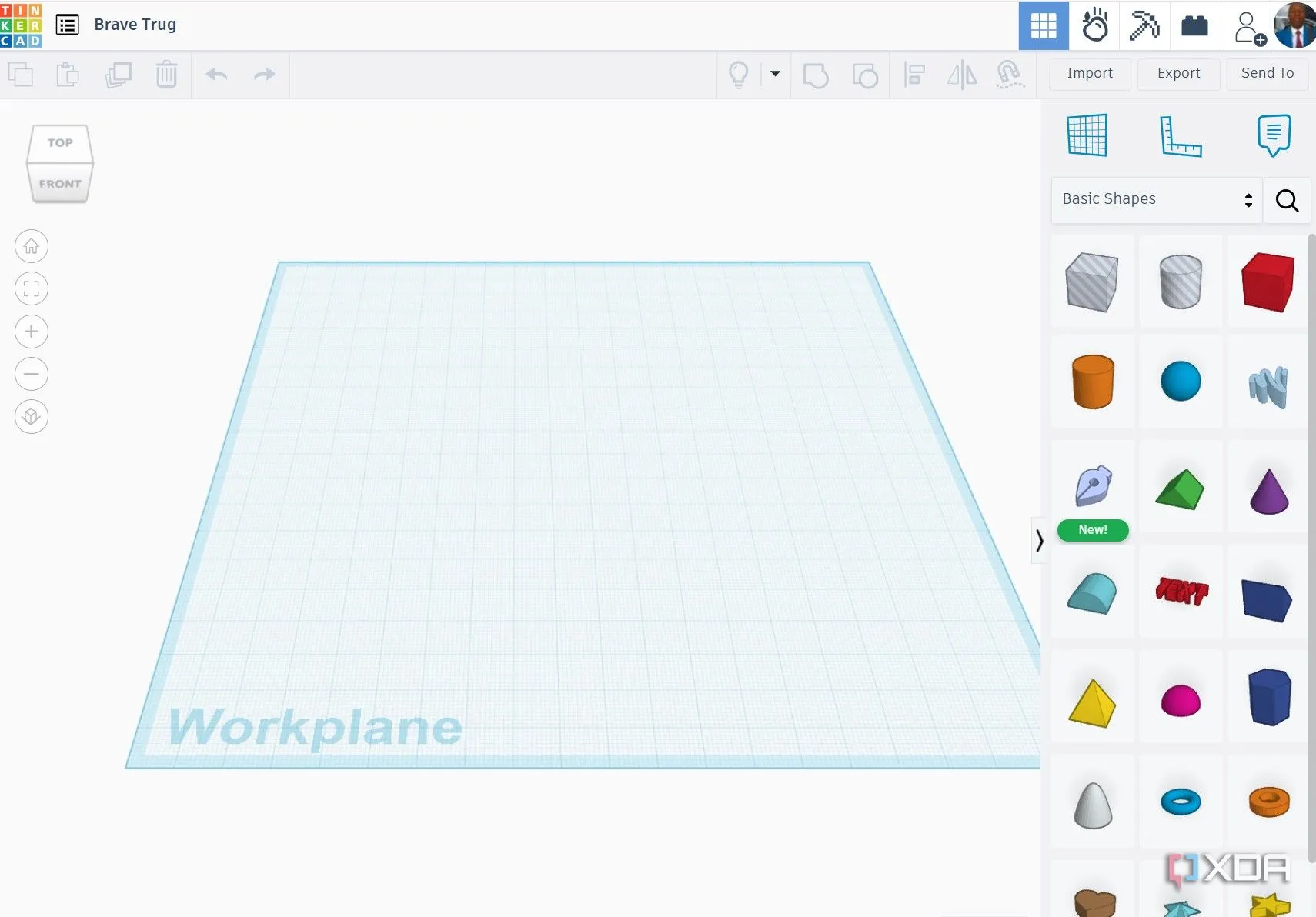Click the Ungroup shapes icon
Screen dimensions: 1316x917
865,75
